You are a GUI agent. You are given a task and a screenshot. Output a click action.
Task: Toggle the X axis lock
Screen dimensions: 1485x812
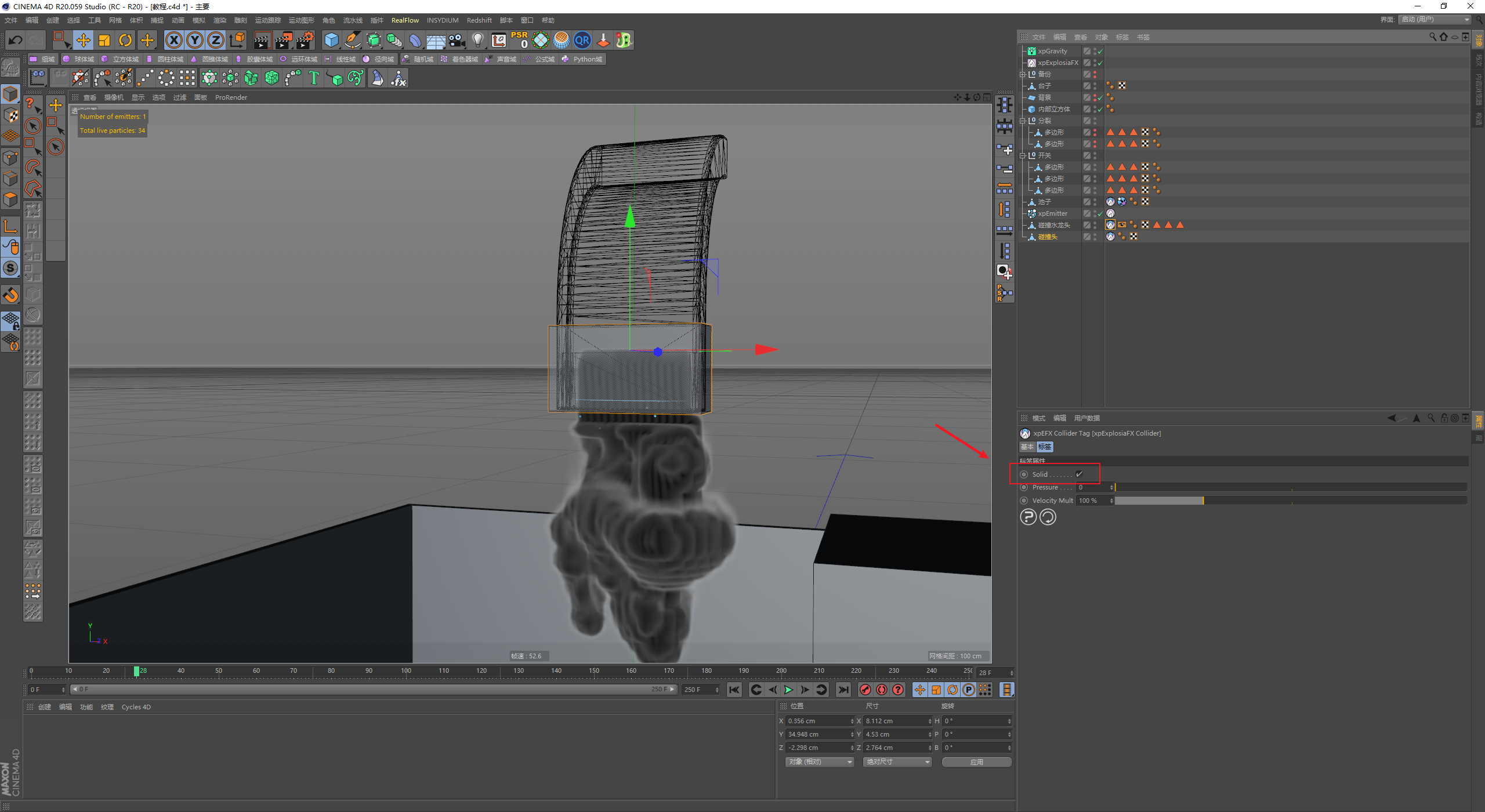pyautogui.click(x=173, y=40)
